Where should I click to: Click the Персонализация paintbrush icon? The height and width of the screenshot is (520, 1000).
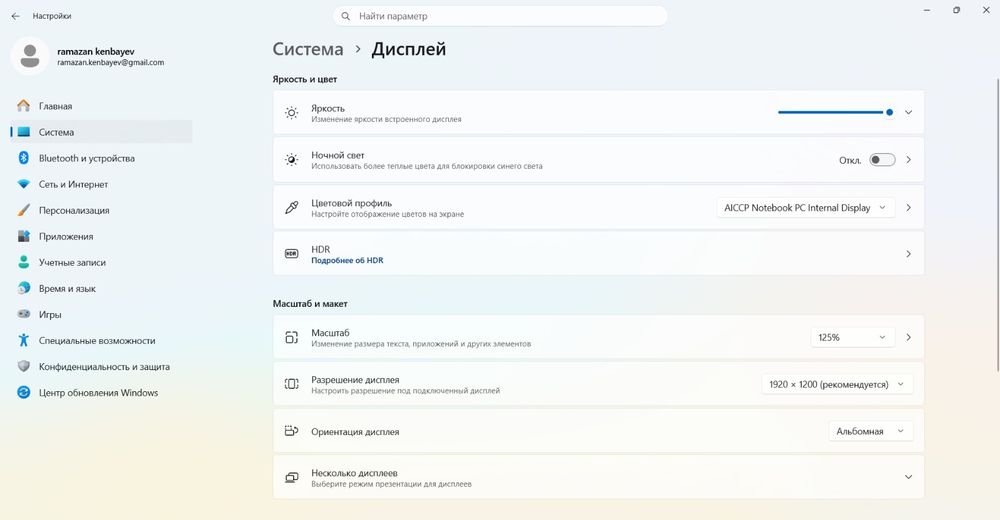24,210
